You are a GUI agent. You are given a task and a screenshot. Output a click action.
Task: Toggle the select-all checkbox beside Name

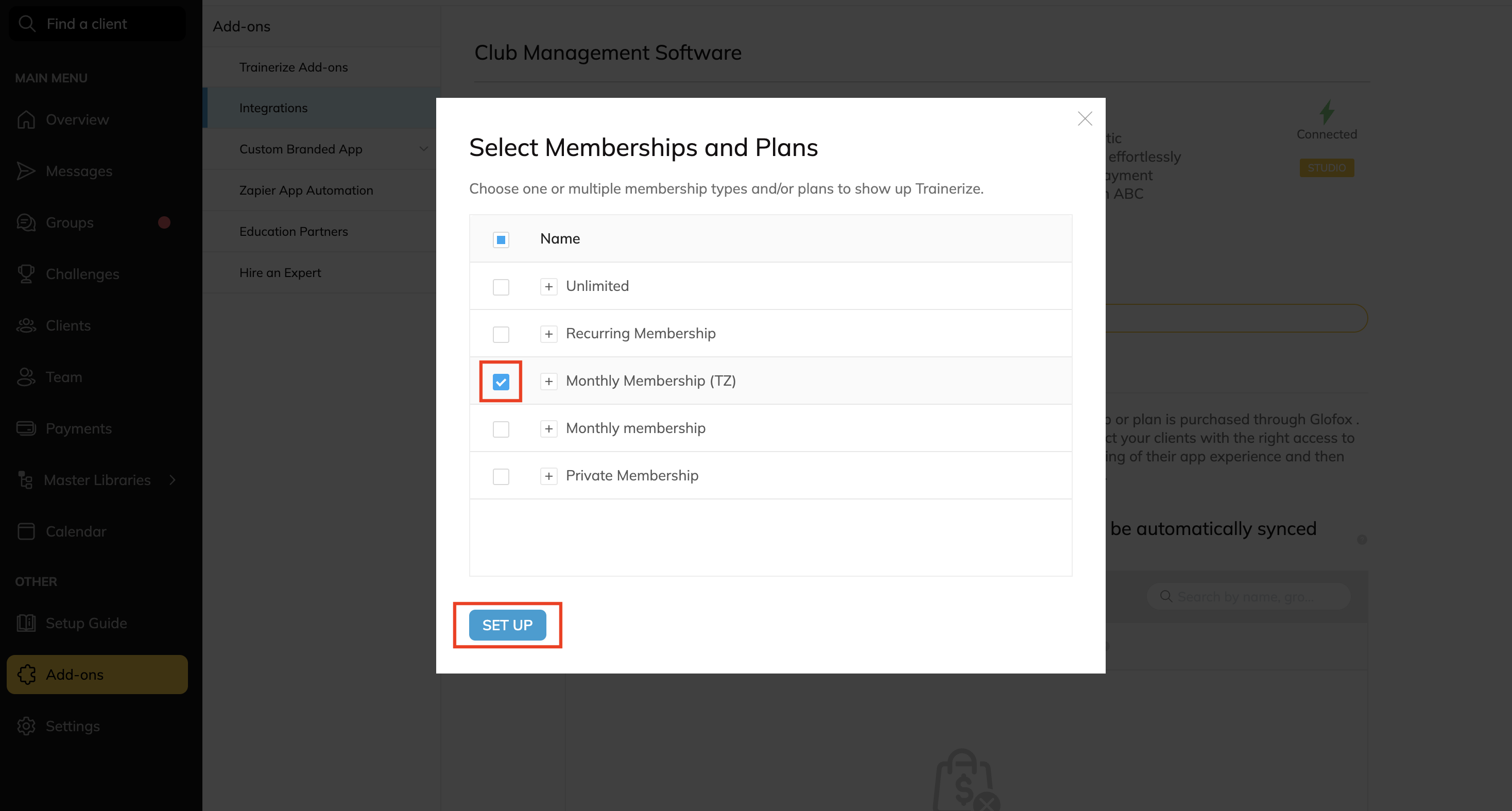pos(501,239)
